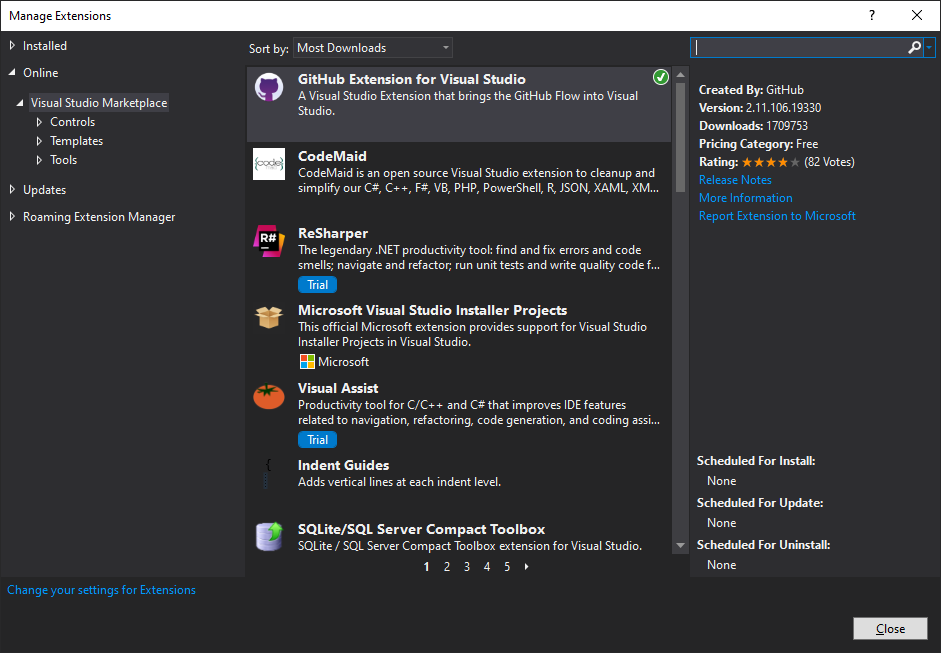
Task: Select the Controls category
Action: (73, 122)
